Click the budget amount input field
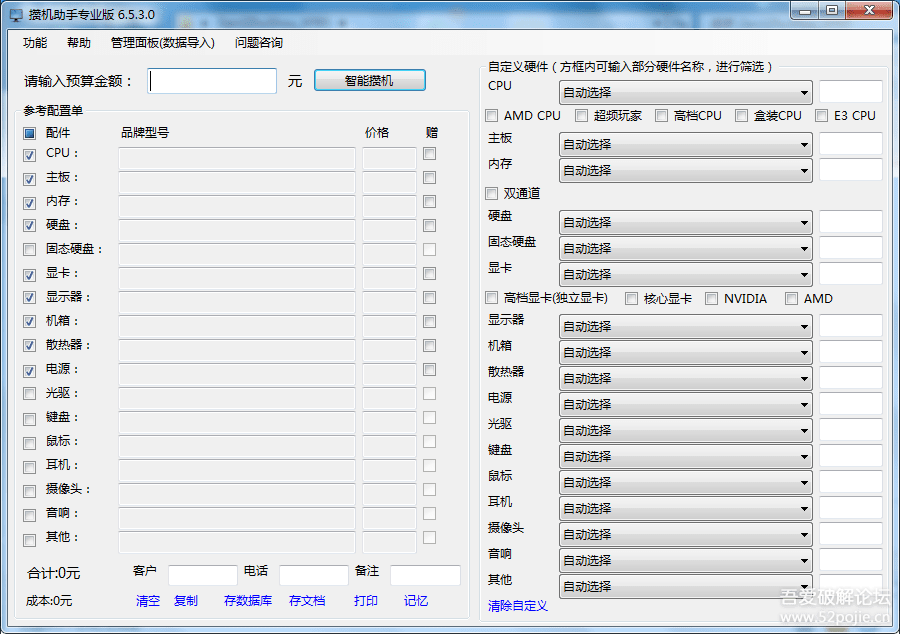This screenshot has height=634, width=900. 212,81
